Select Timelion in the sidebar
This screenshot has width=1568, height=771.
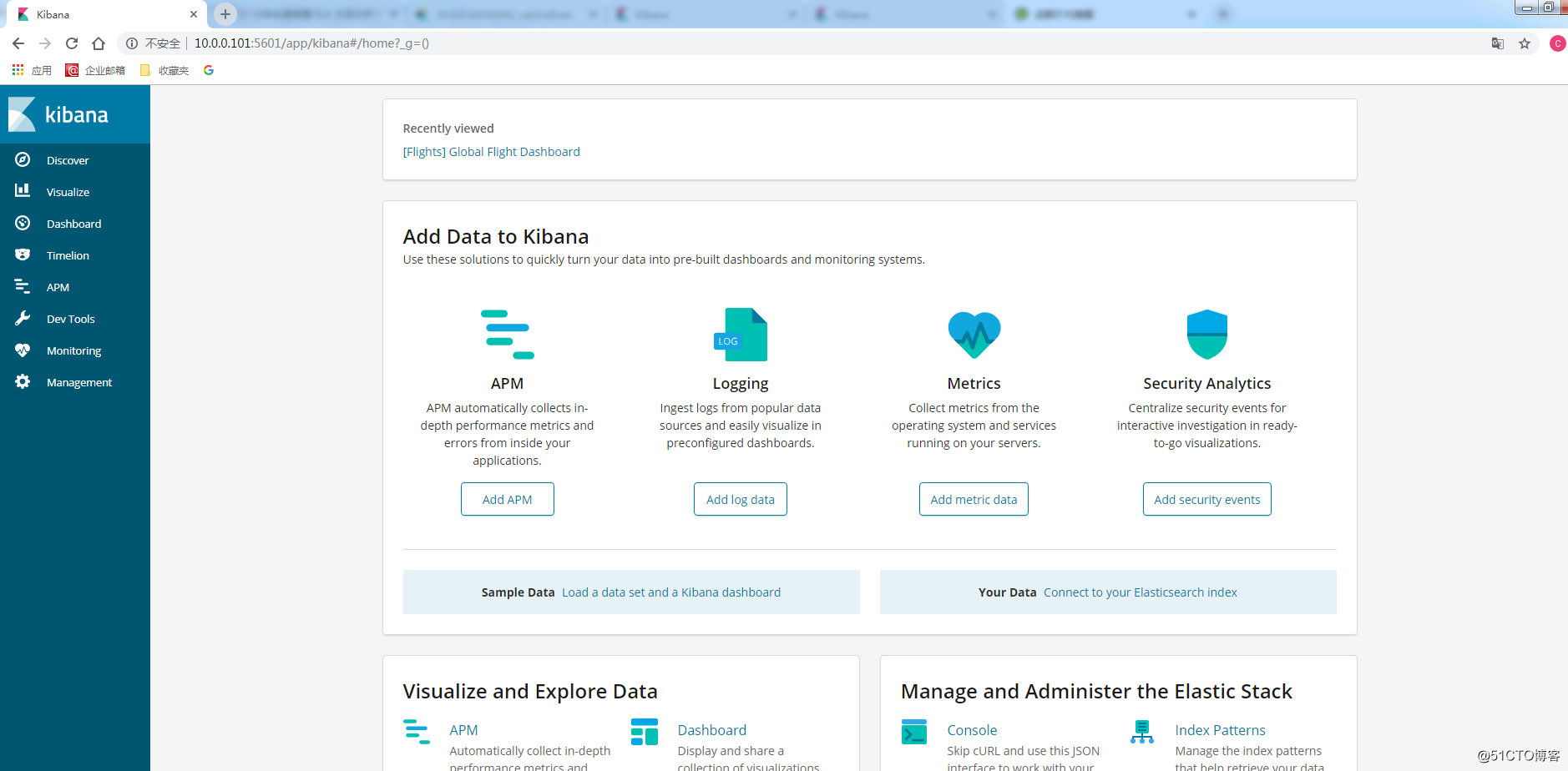(x=68, y=255)
